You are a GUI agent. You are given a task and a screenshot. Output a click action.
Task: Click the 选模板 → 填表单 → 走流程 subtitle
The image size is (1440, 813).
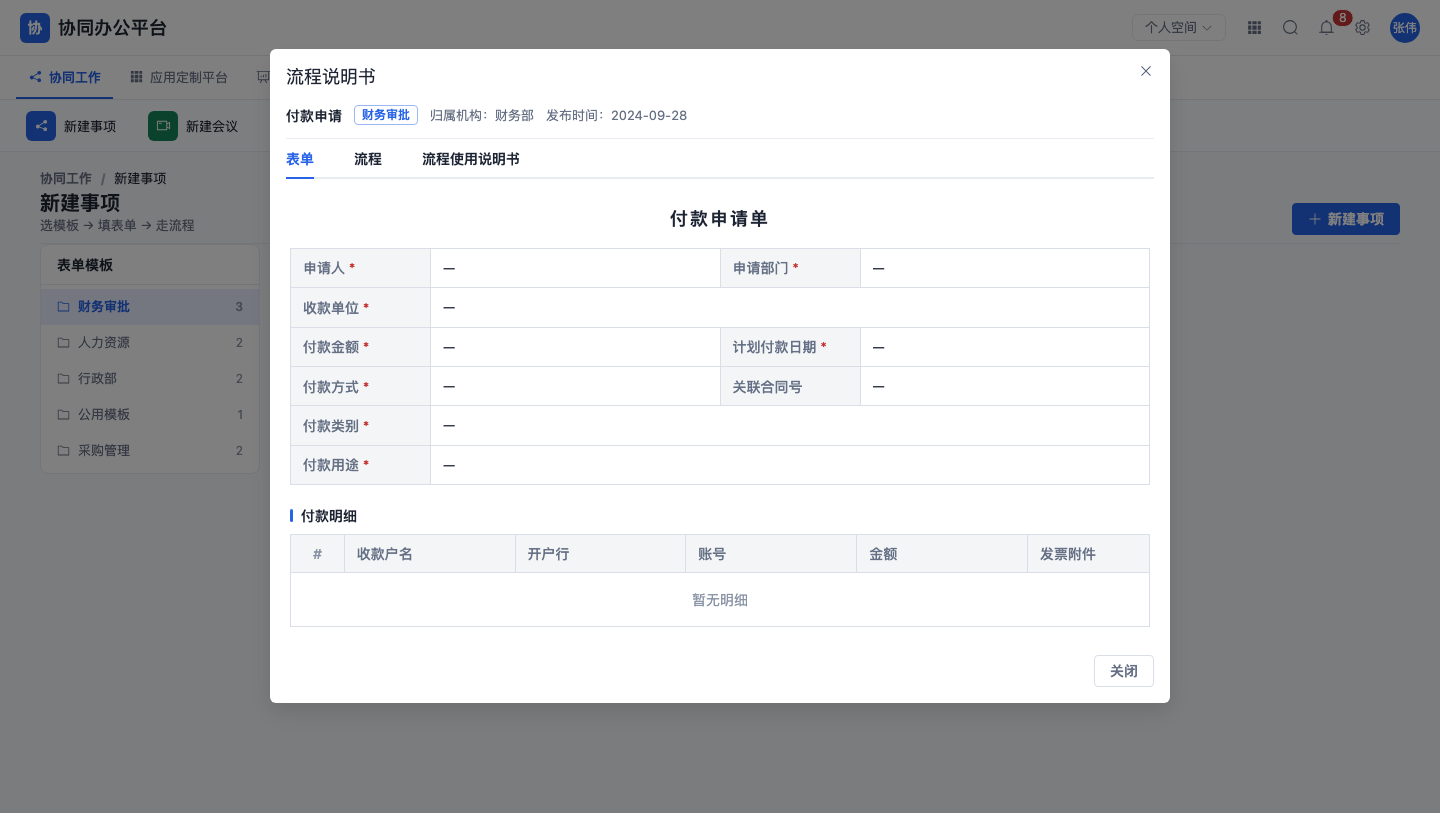pos(117,226)
